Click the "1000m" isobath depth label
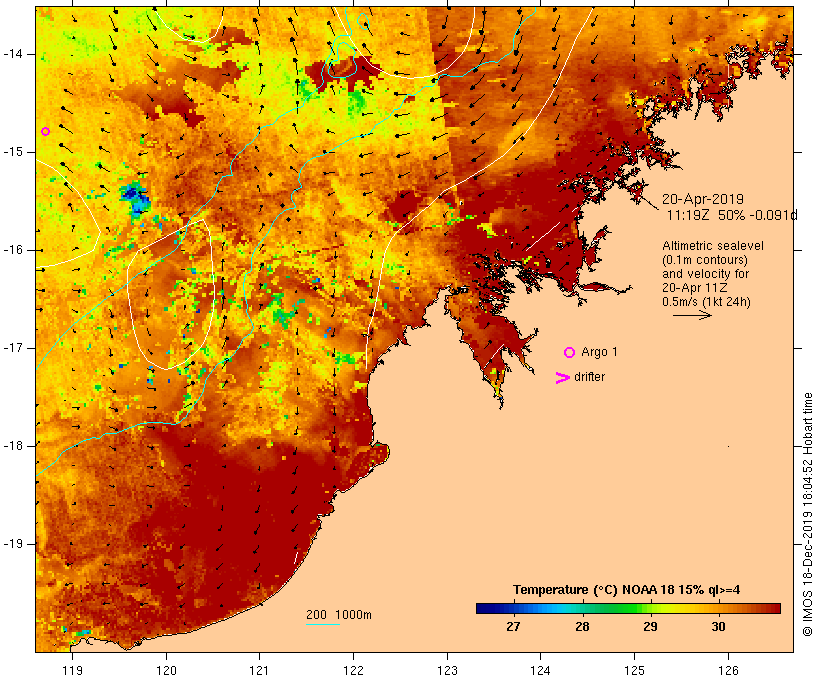820x680 pixels. pyautogui.click(x=354, y=615)
